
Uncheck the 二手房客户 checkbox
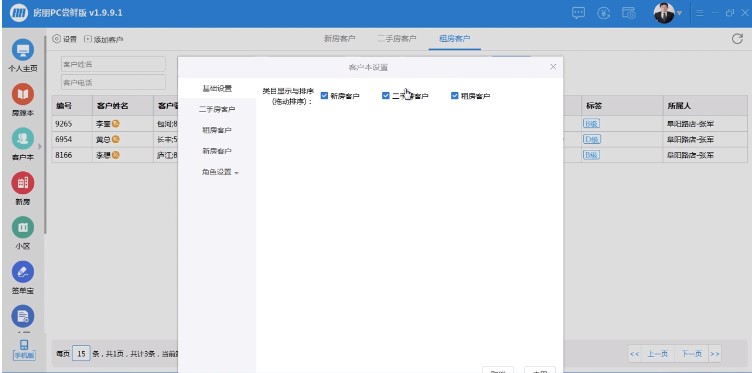pyautogui.click(x=386, y=96)
